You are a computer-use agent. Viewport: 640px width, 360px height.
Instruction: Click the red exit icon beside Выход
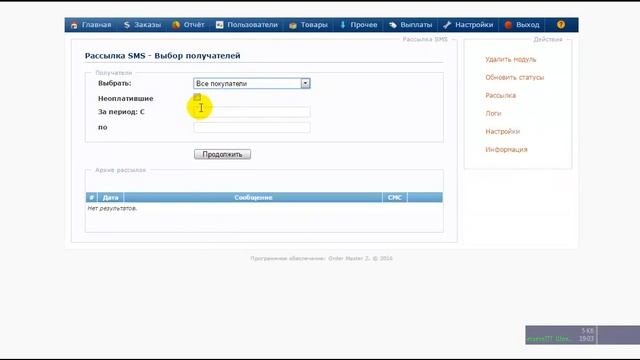[508, 25]
